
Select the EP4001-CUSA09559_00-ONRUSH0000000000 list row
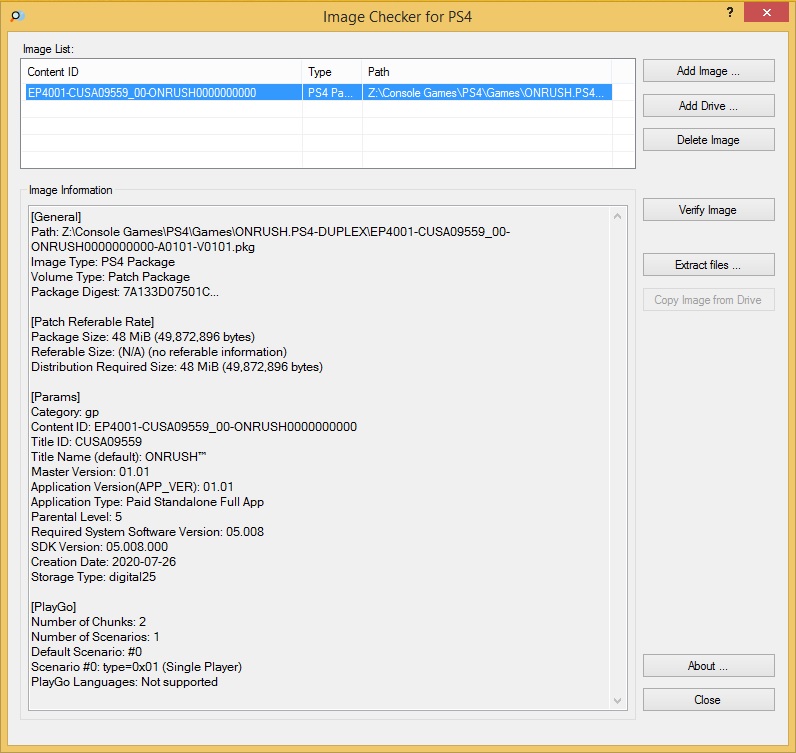coord(318,92)
